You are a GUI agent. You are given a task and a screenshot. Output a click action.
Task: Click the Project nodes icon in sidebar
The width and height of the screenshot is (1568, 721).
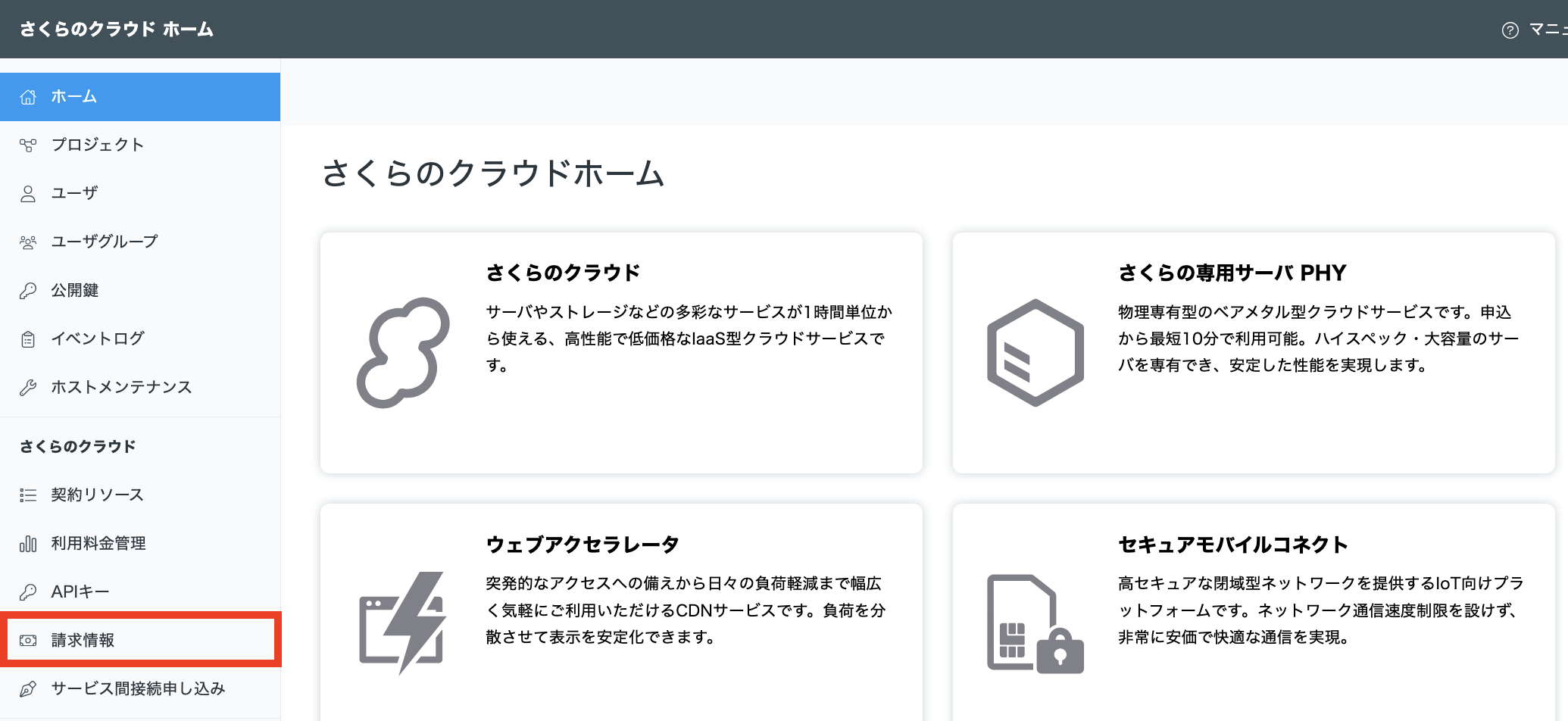[x=28, y=145]
